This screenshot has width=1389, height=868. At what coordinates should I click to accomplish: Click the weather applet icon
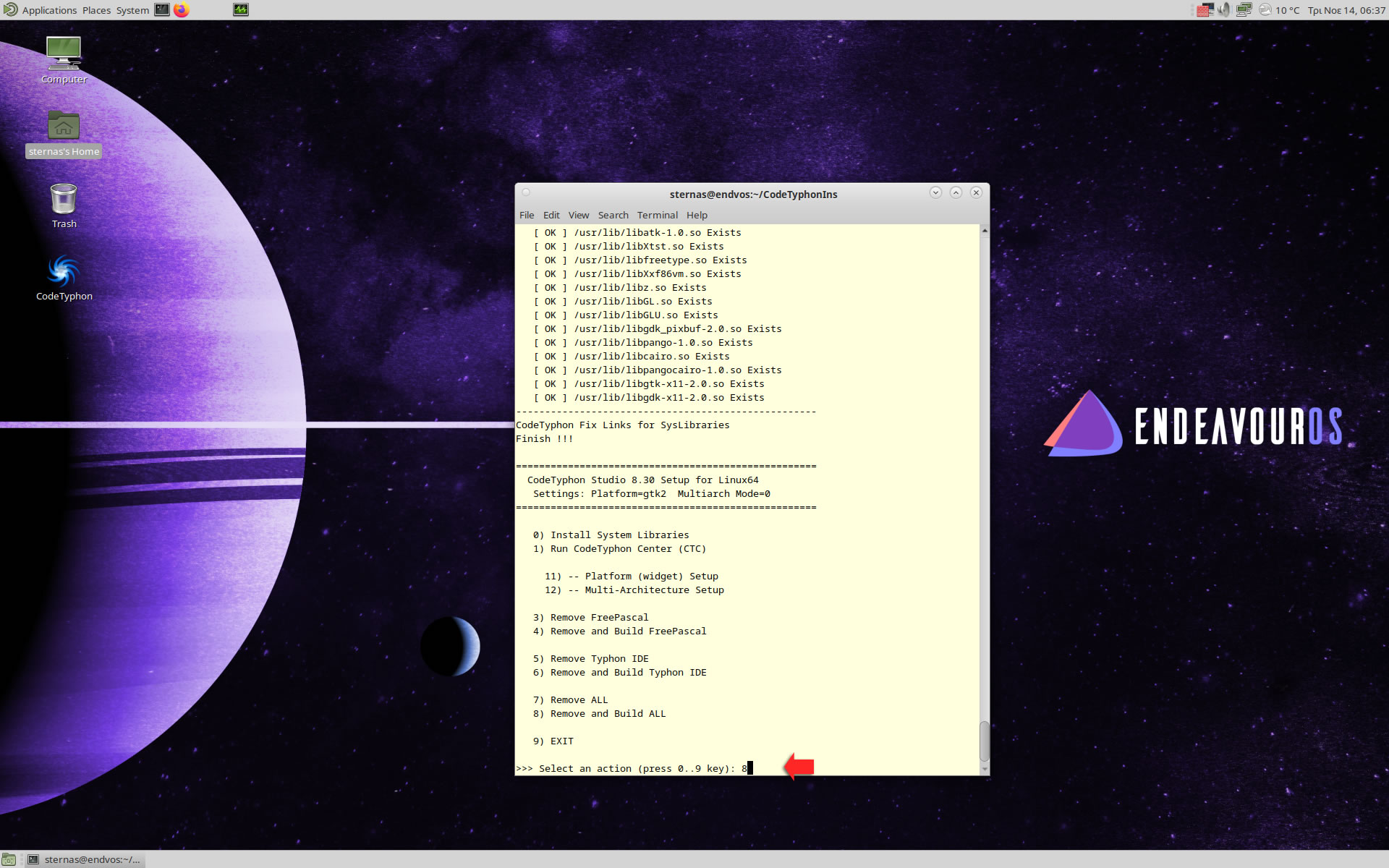[x=1265, y=10]
